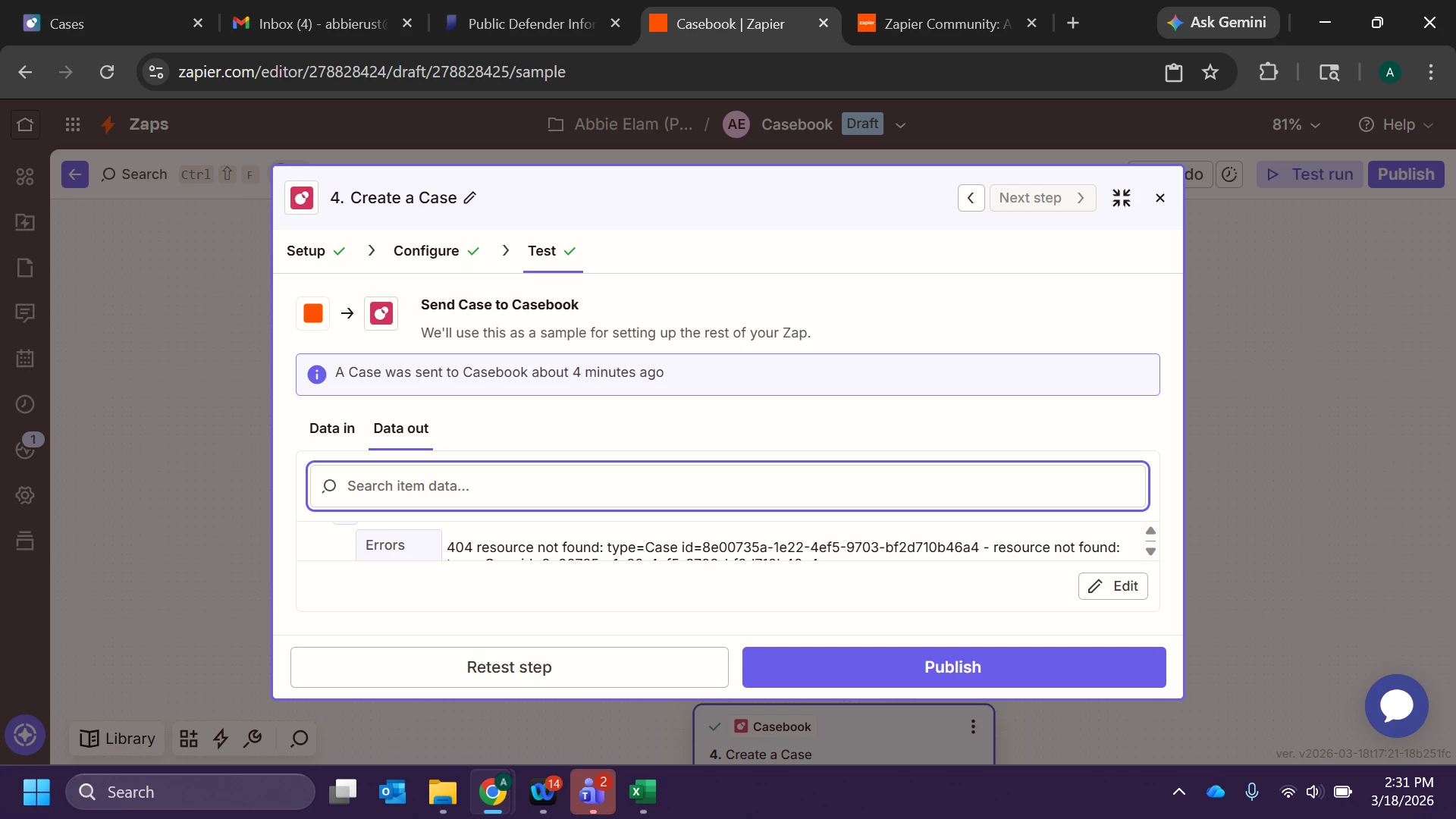This screenshot has width=1456, height=819.
Task: Open Zap settings gear in sidebar
Action: click(25, 495)
